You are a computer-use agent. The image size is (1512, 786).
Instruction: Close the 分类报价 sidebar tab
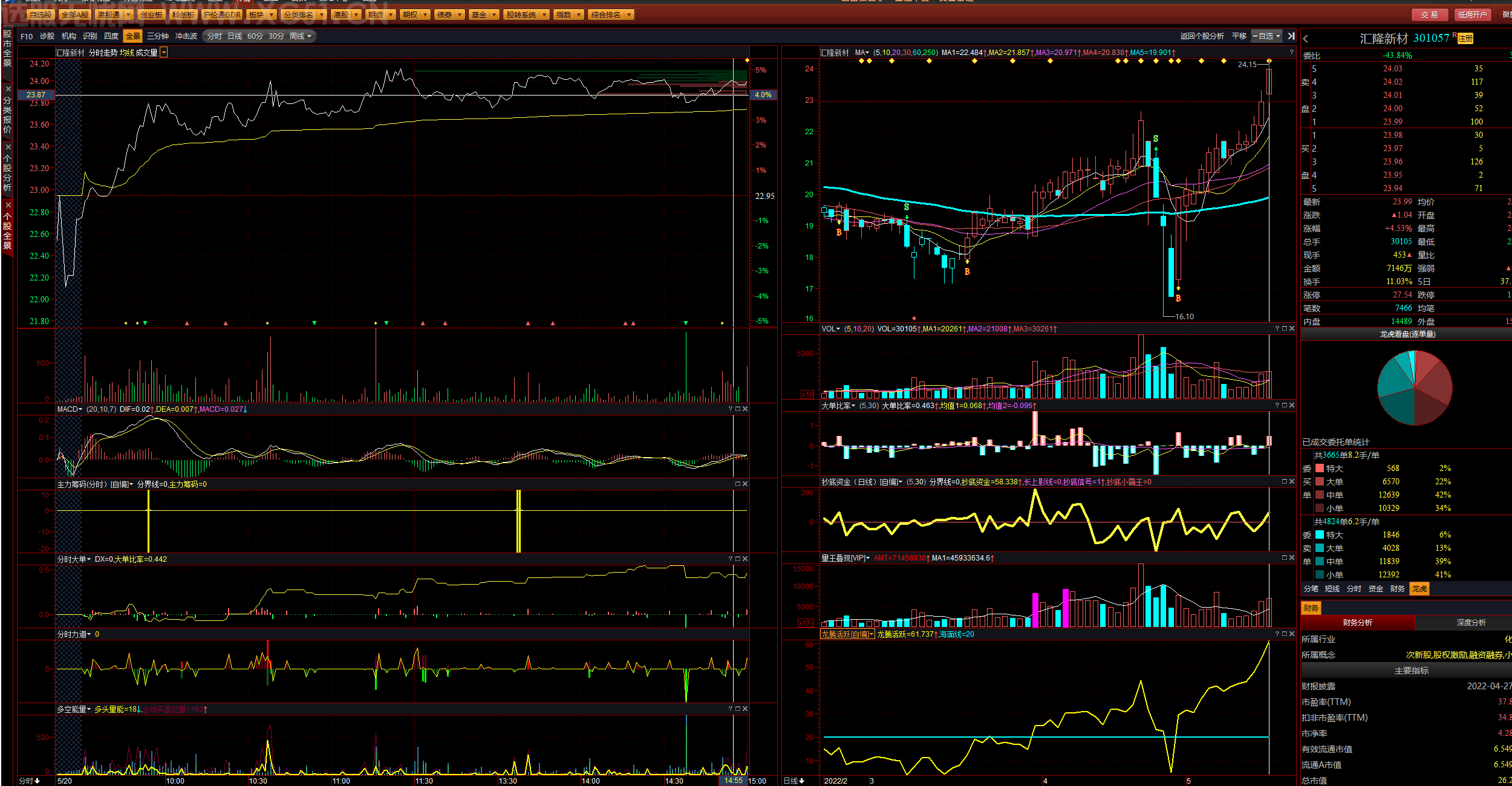8,89
